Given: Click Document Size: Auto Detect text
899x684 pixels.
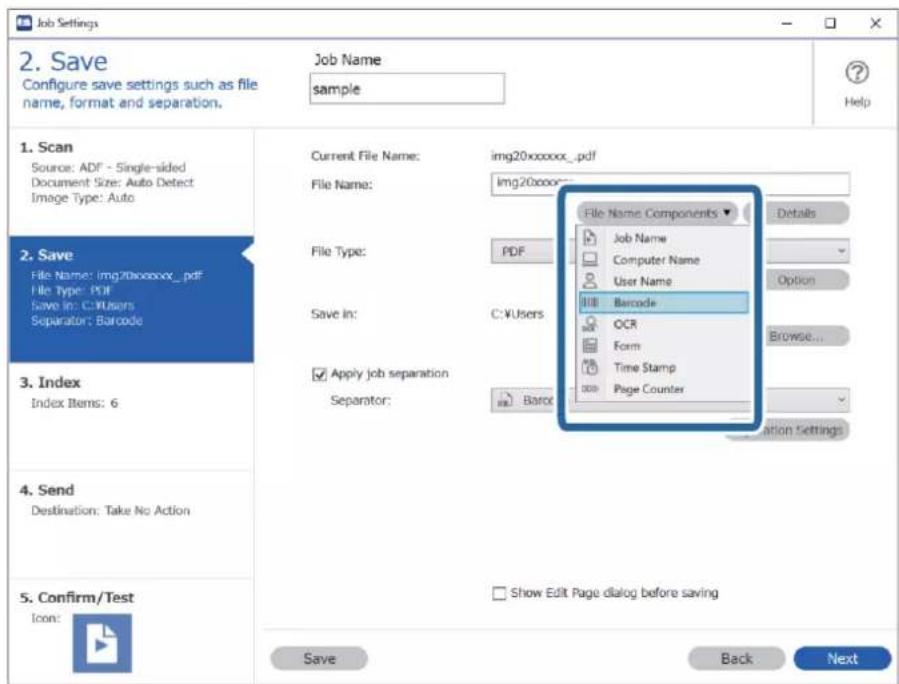Looking at the screenshot, I should tap(112, 182).
